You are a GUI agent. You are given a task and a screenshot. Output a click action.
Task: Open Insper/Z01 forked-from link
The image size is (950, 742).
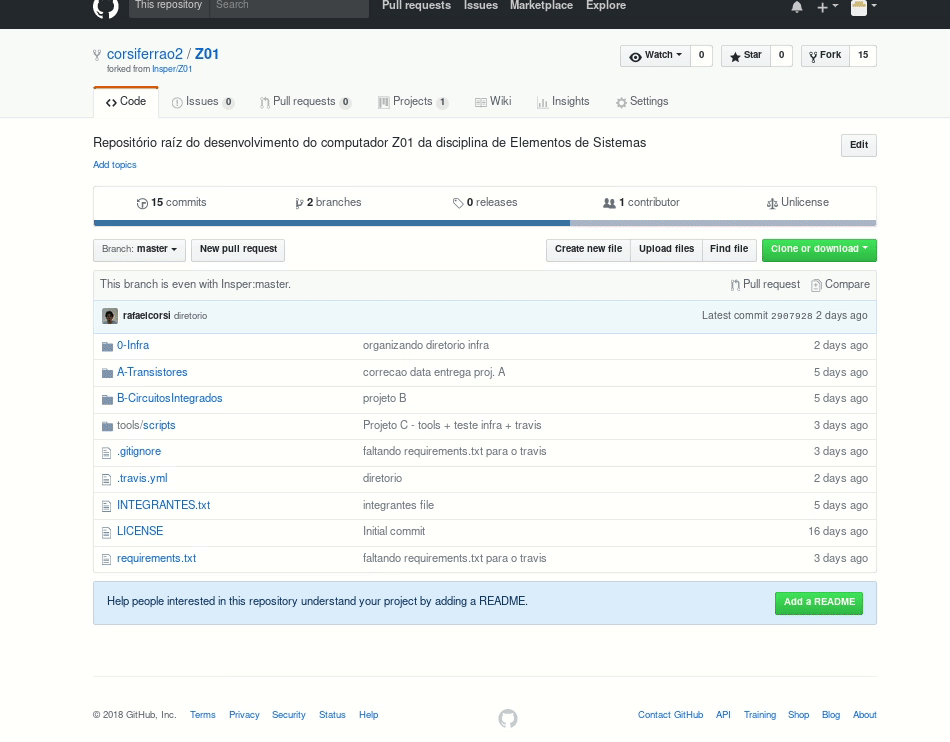pyautogui.click(x=172, y=70)
